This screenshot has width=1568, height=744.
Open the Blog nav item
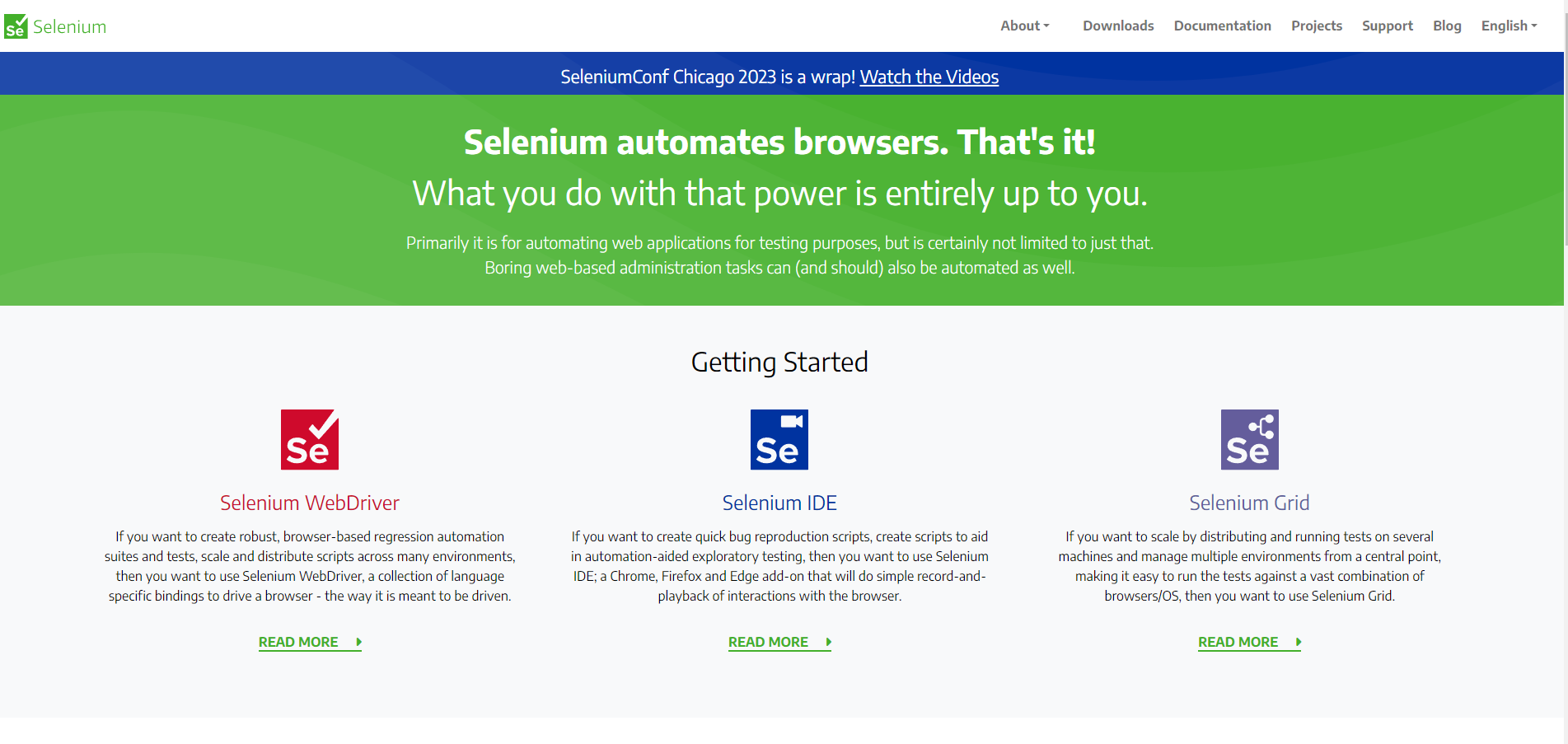point(1447,26)
